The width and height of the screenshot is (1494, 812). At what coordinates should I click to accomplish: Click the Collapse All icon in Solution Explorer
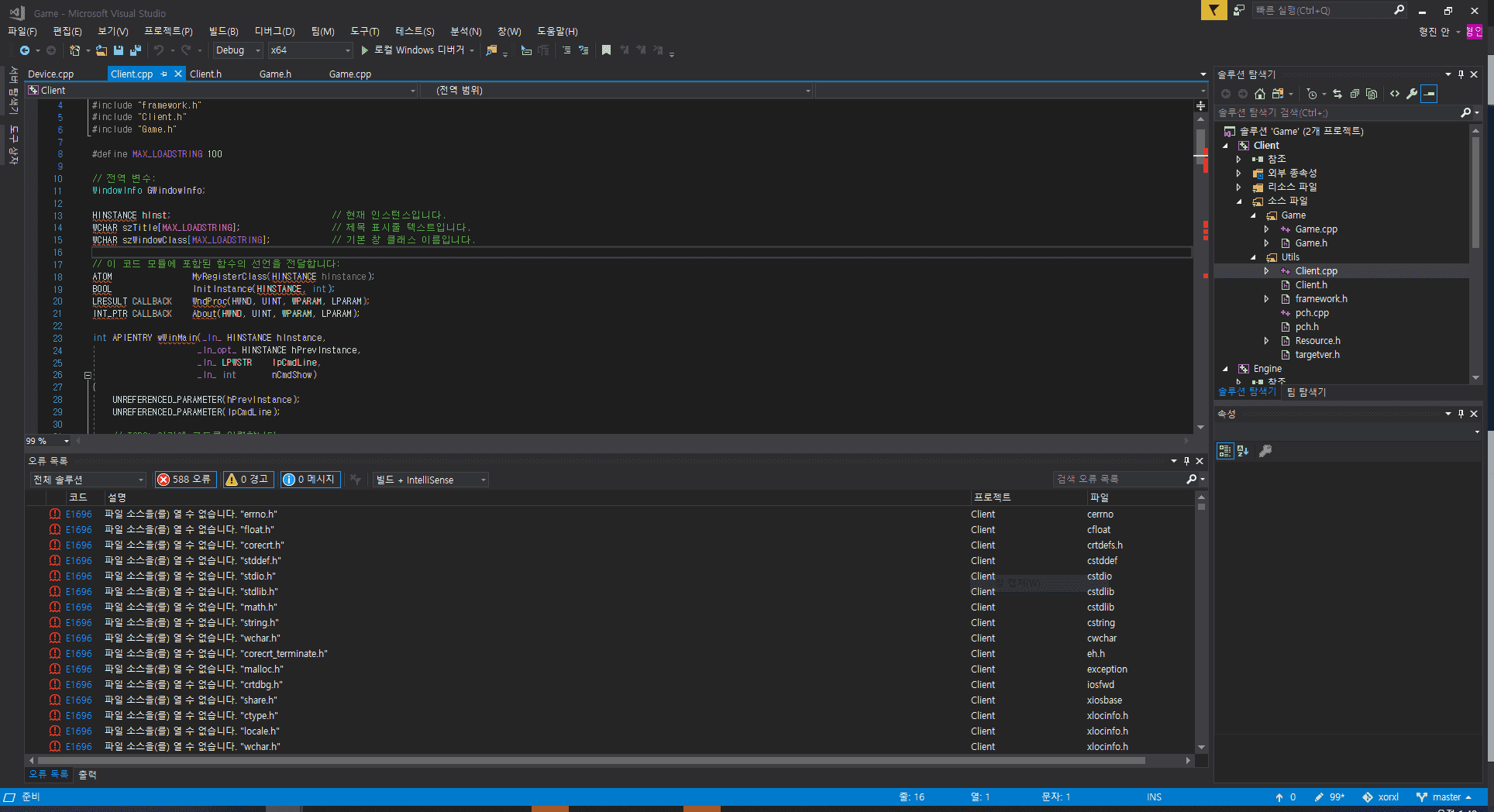coord(1354,94)
